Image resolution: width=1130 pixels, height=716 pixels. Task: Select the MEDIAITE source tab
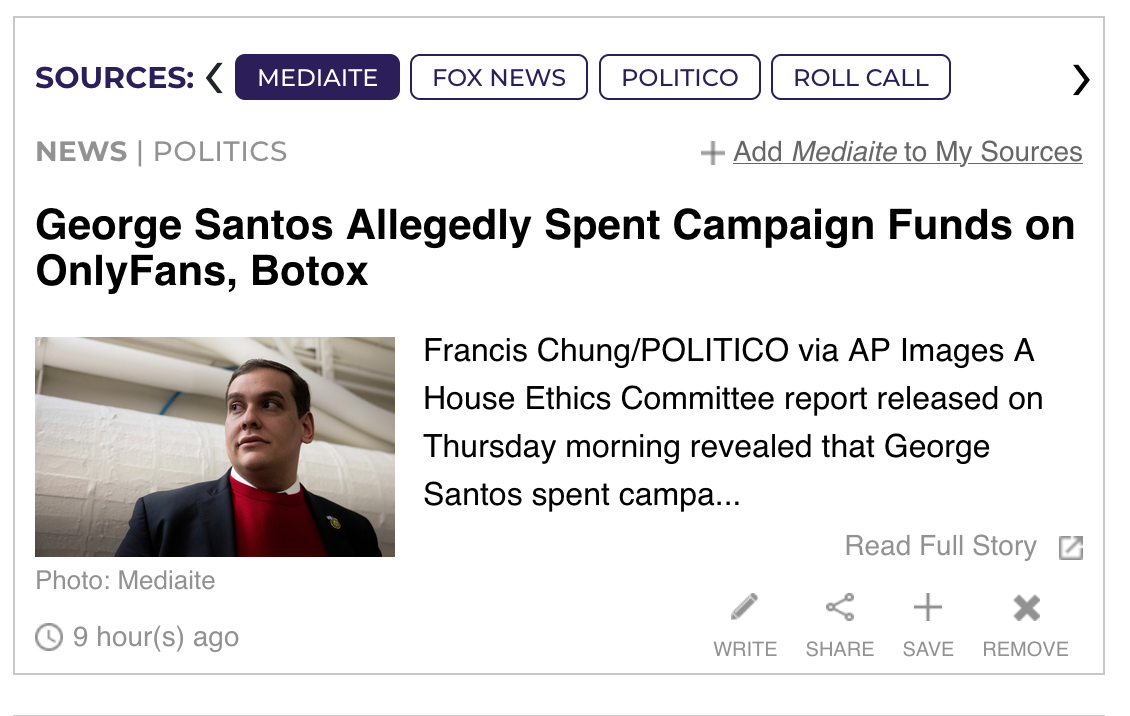click(x=317, y=78)
